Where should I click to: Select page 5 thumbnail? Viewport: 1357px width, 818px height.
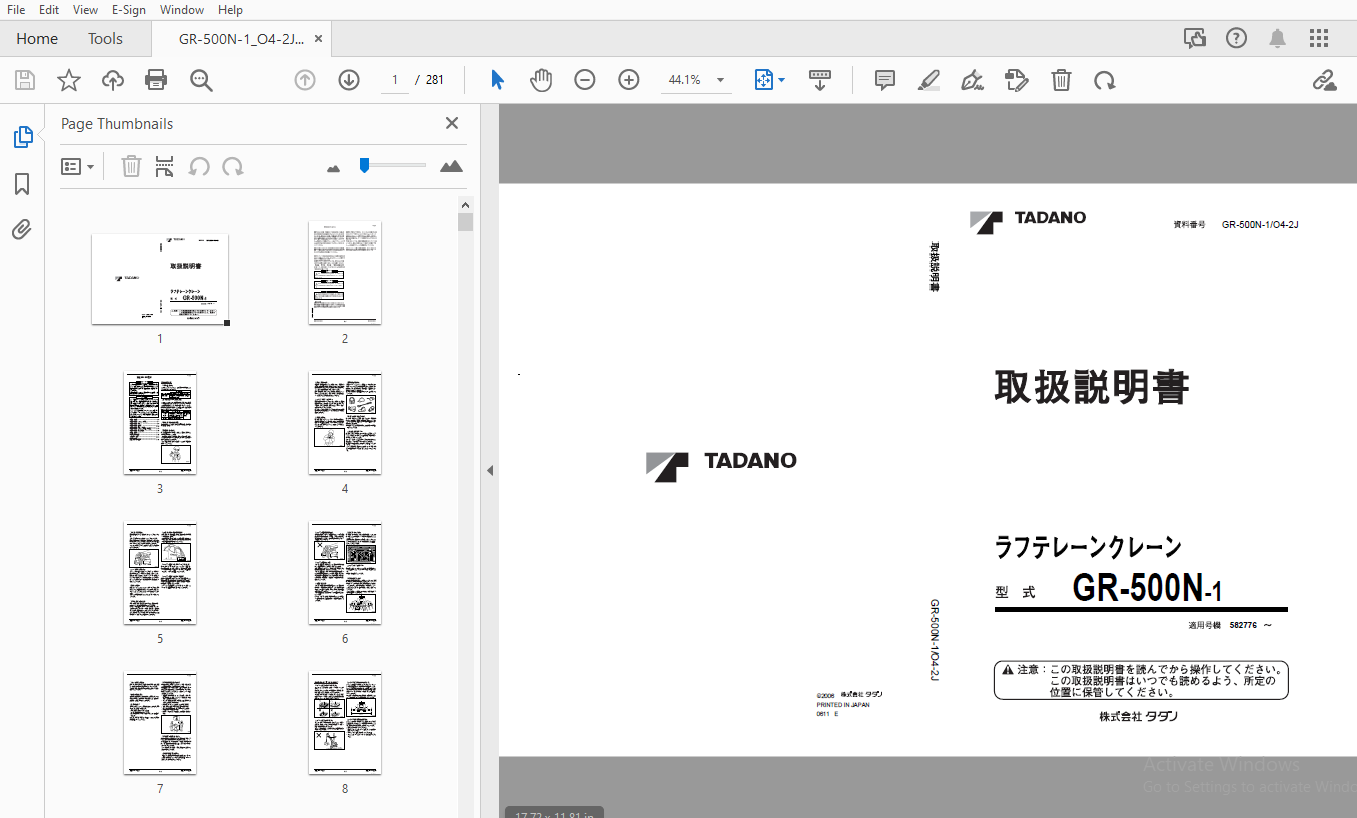click(x=160, y=573)
